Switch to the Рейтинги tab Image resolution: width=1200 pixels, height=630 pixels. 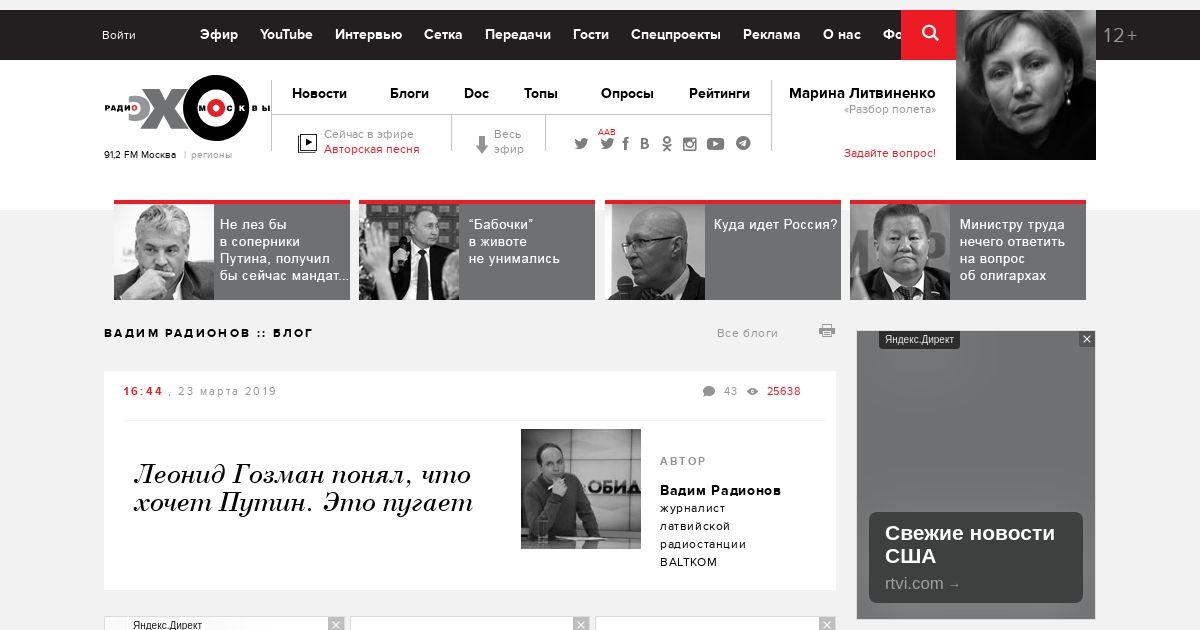[719, 93]
